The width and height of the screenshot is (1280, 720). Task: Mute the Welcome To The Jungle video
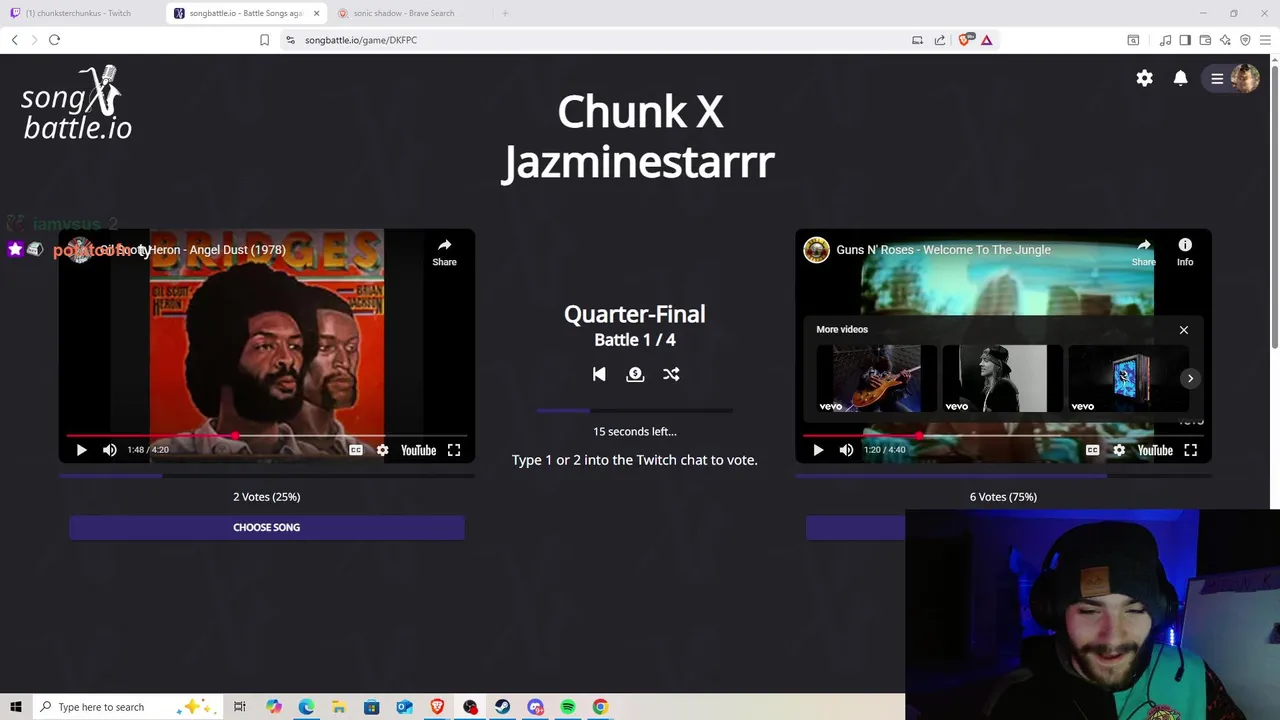coord(846,450)
